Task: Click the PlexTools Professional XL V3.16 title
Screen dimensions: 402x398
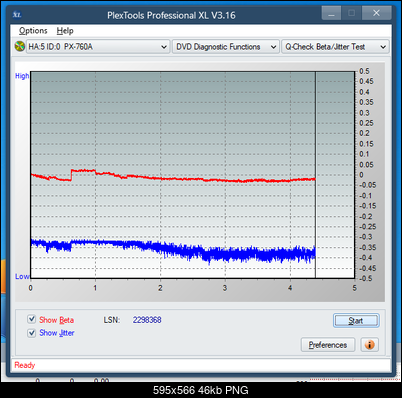Action: [x=171, y=15]
